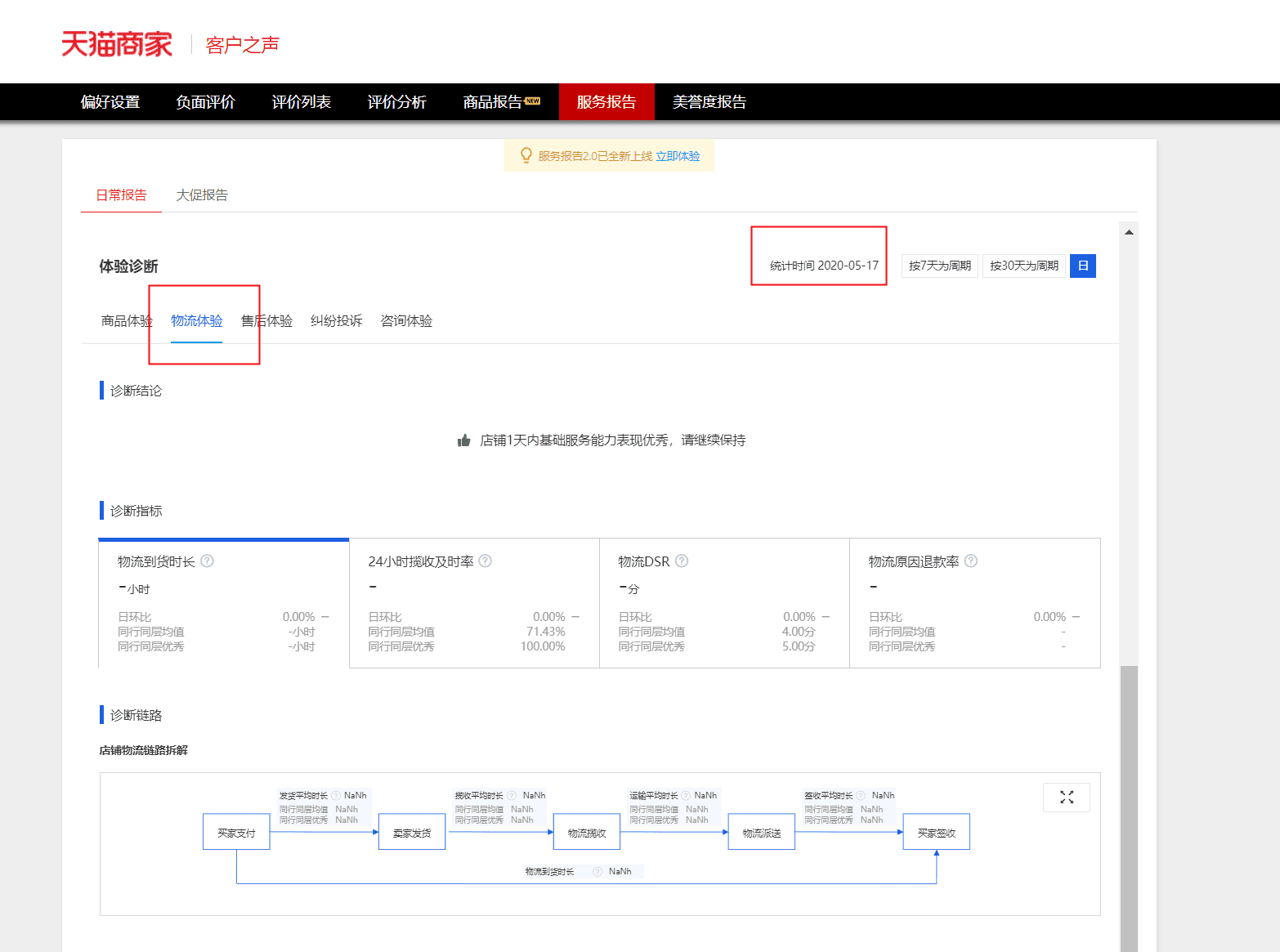Click the NEW badge on 商品报告
This screenshot has height=952, width=1280.
(533, 101)
